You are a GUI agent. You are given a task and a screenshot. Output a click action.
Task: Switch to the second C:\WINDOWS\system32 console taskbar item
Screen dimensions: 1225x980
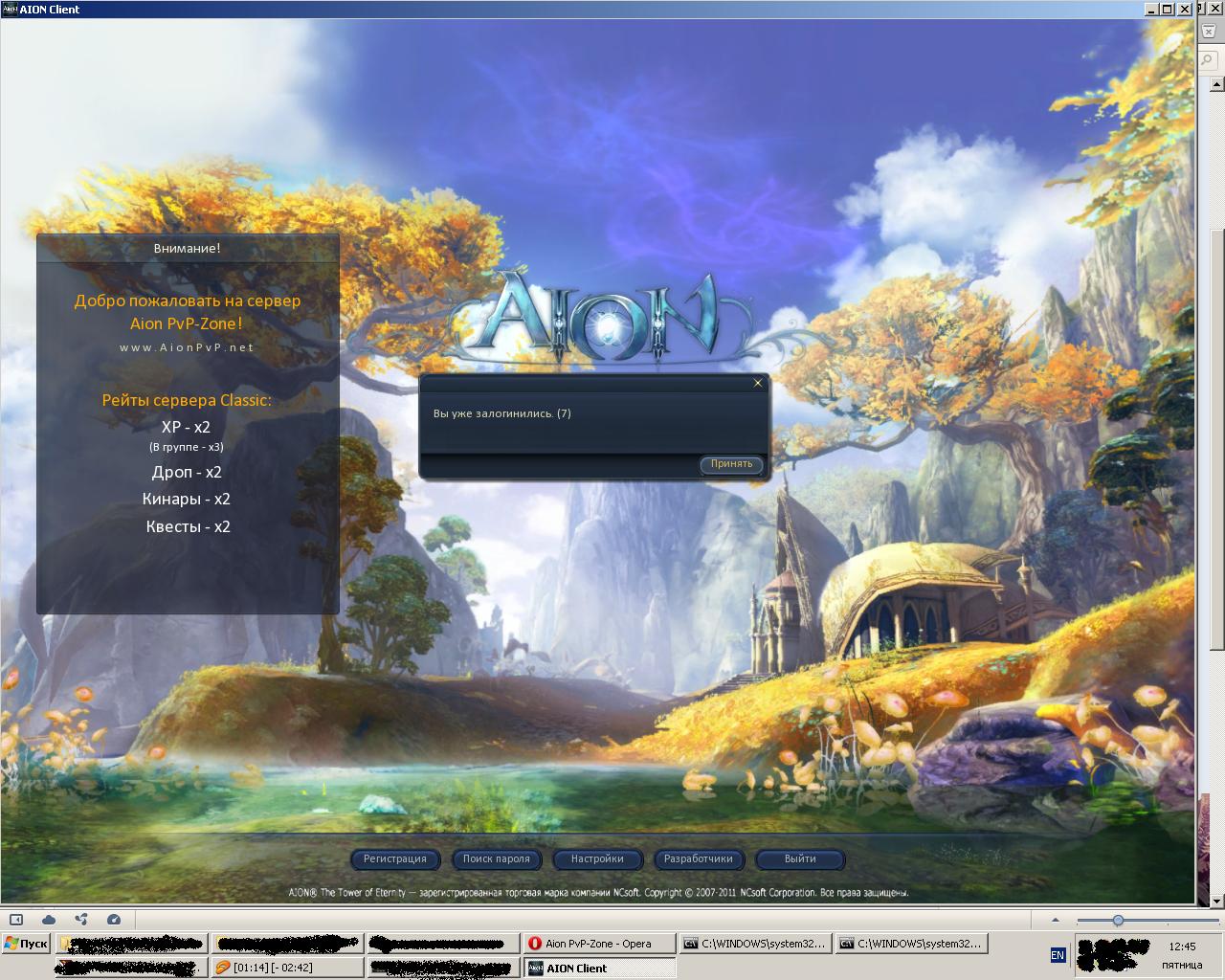[910, 944]
